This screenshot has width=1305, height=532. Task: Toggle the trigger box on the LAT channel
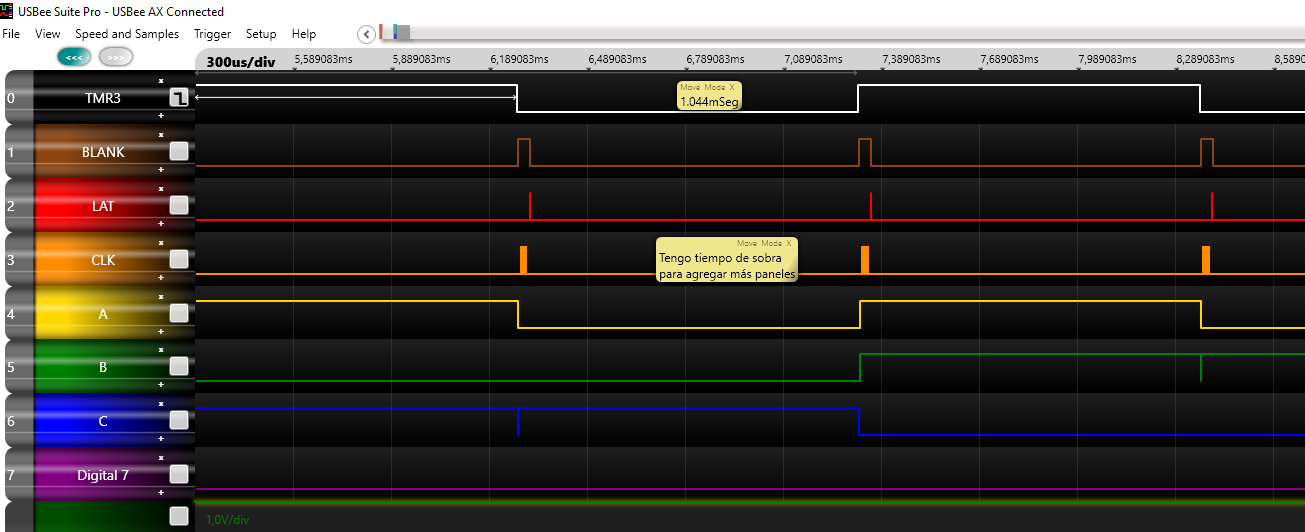[179, 205]
